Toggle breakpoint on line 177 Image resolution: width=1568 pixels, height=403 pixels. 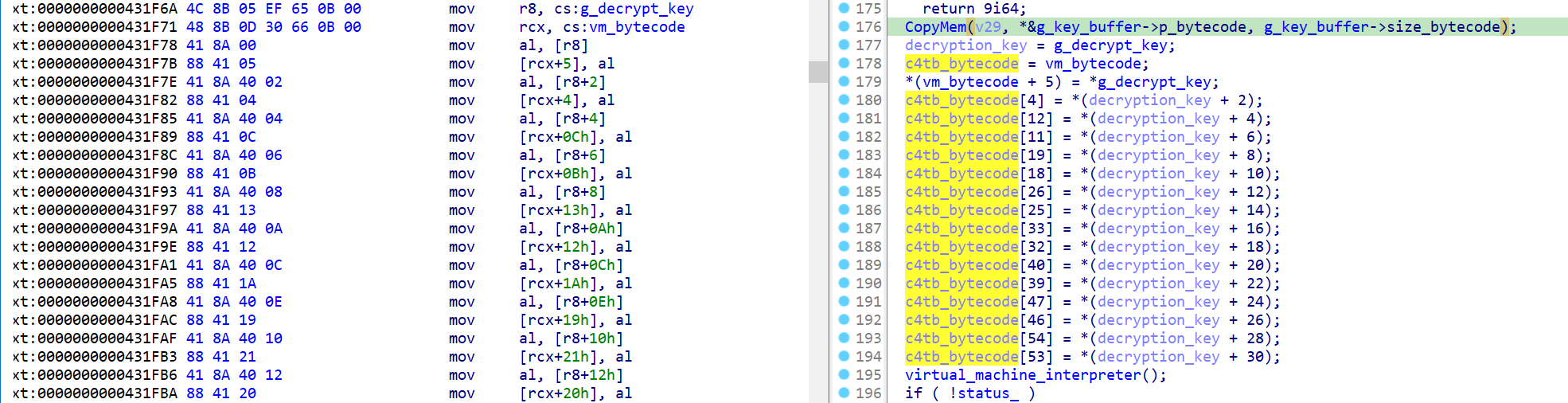(844, 45)
